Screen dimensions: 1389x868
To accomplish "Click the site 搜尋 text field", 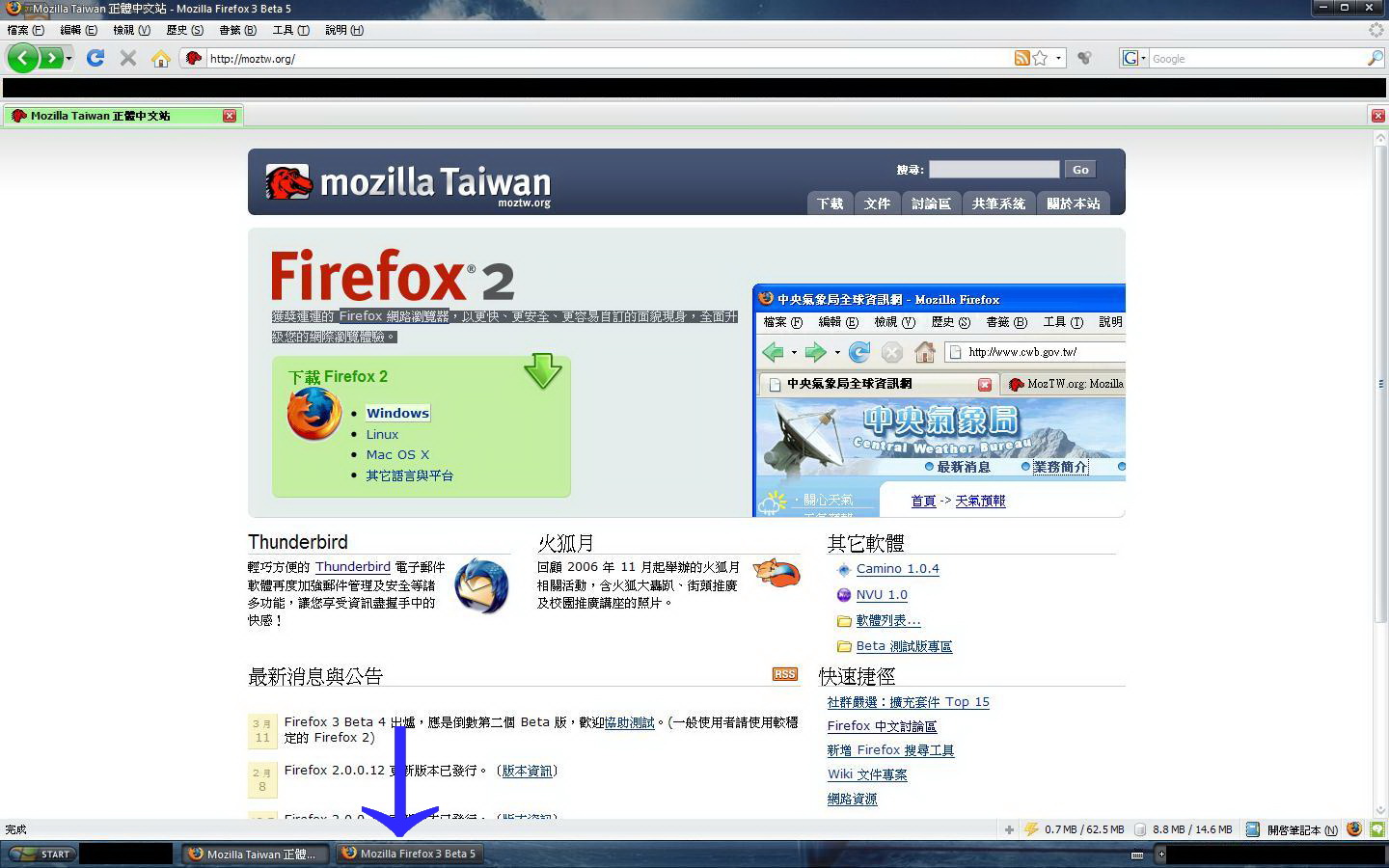I will 994,170.
